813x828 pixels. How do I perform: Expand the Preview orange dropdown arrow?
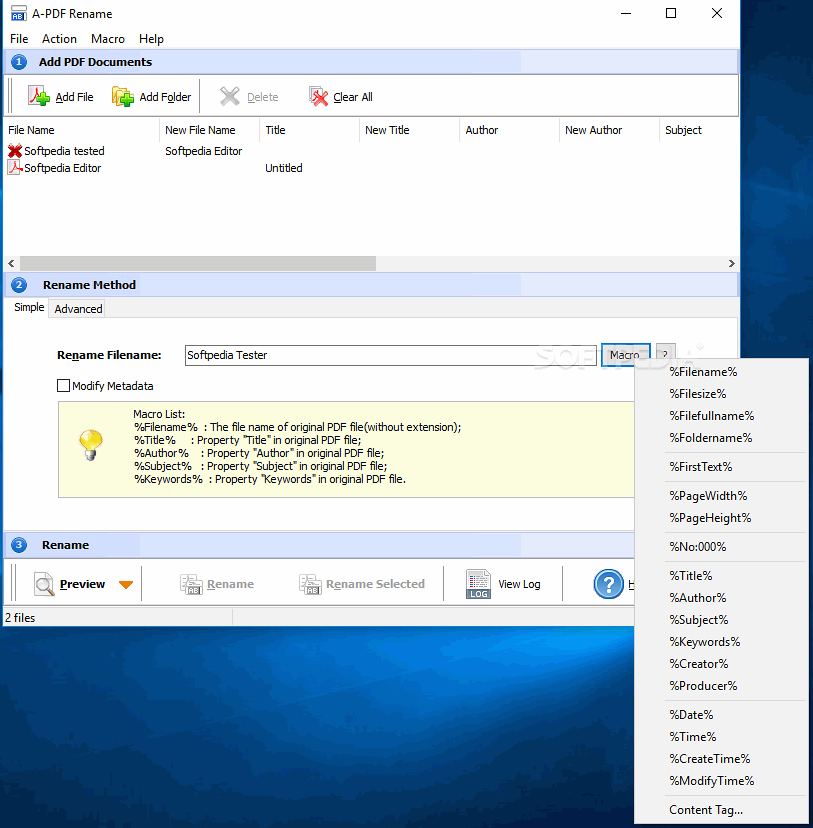pos(126,585)
